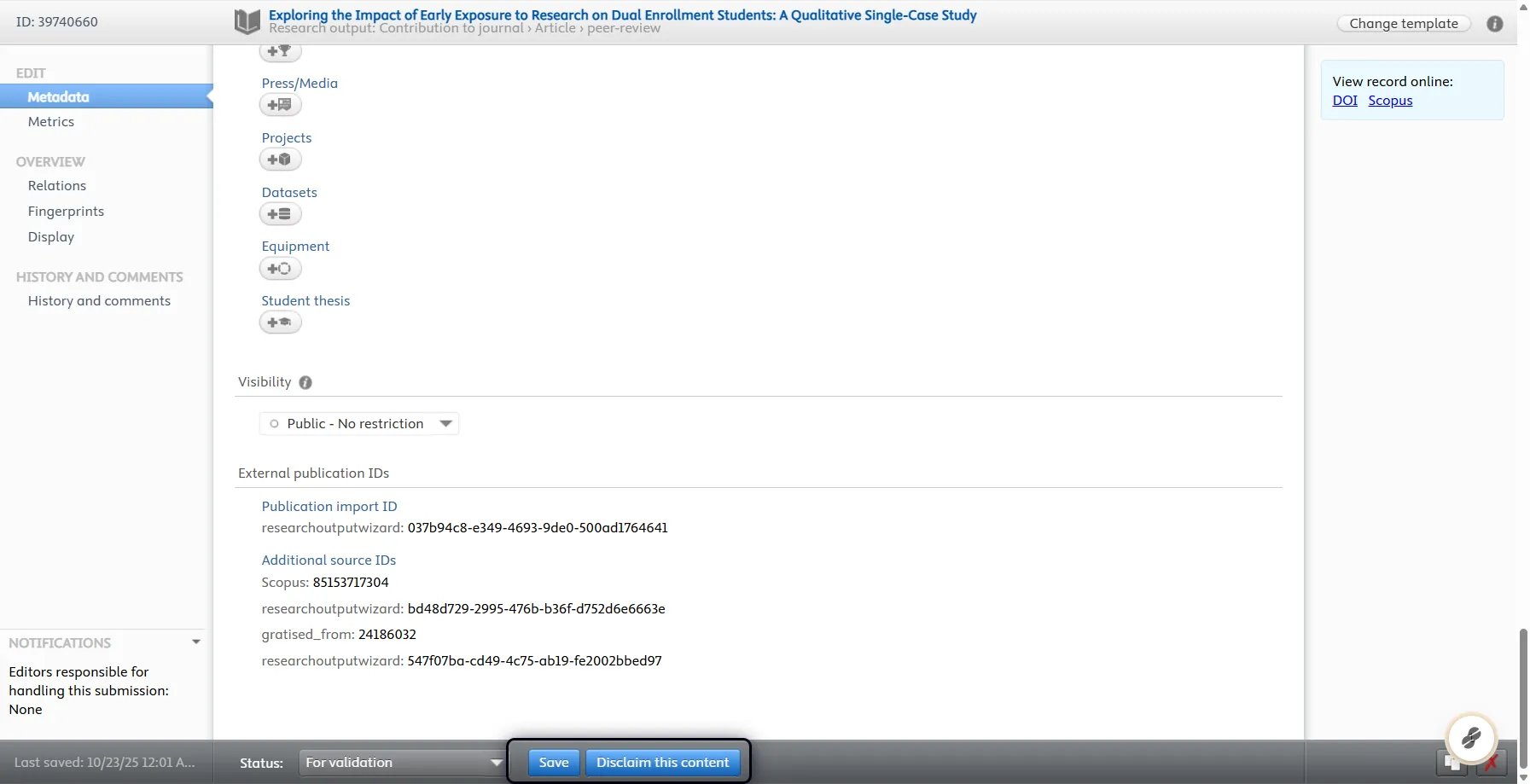Add a Datasets relation
The width and height of the screenshot is (1530, 784).
tap(280, 214)
